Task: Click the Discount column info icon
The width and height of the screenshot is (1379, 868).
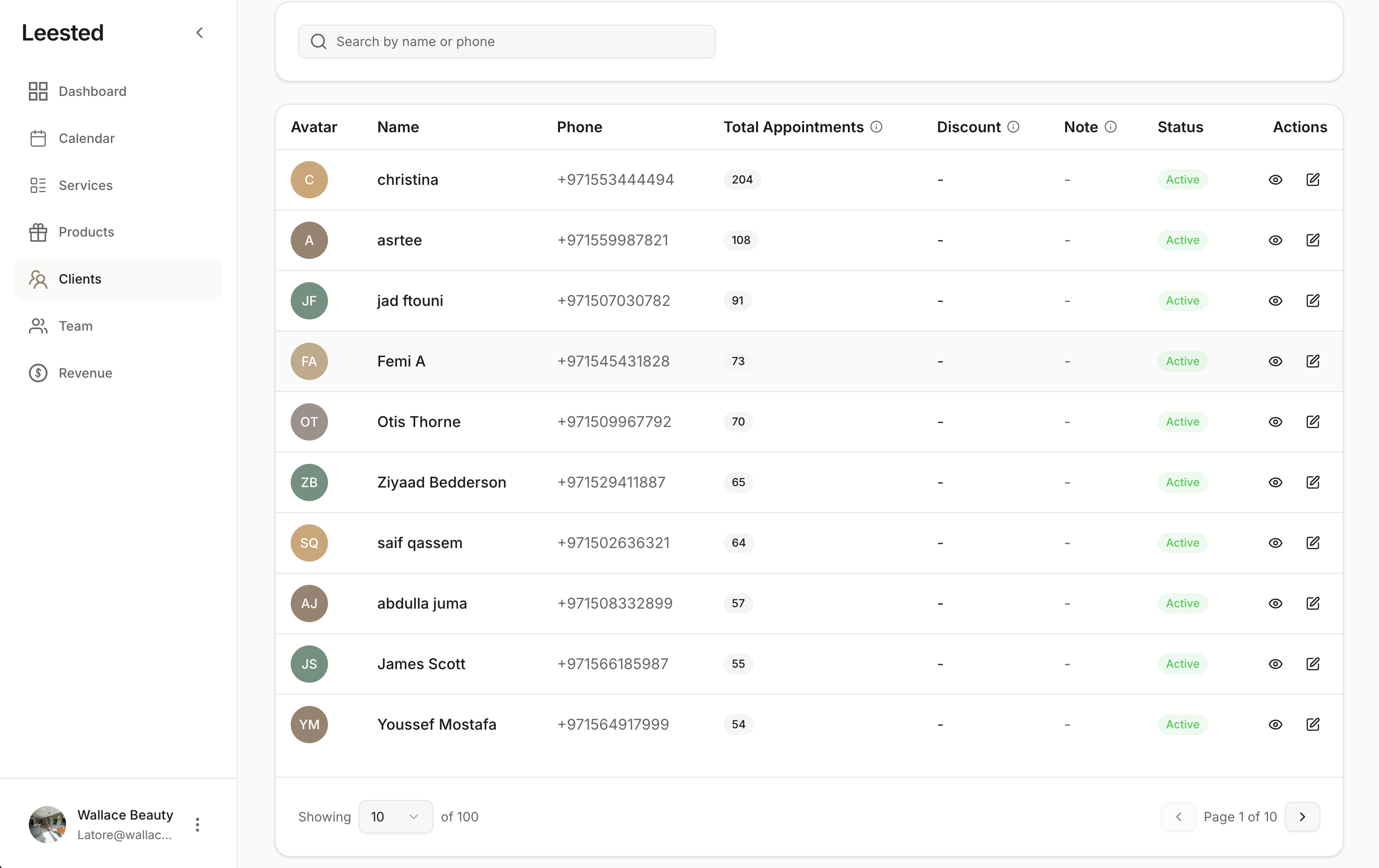Action: tap(1013, 127)
